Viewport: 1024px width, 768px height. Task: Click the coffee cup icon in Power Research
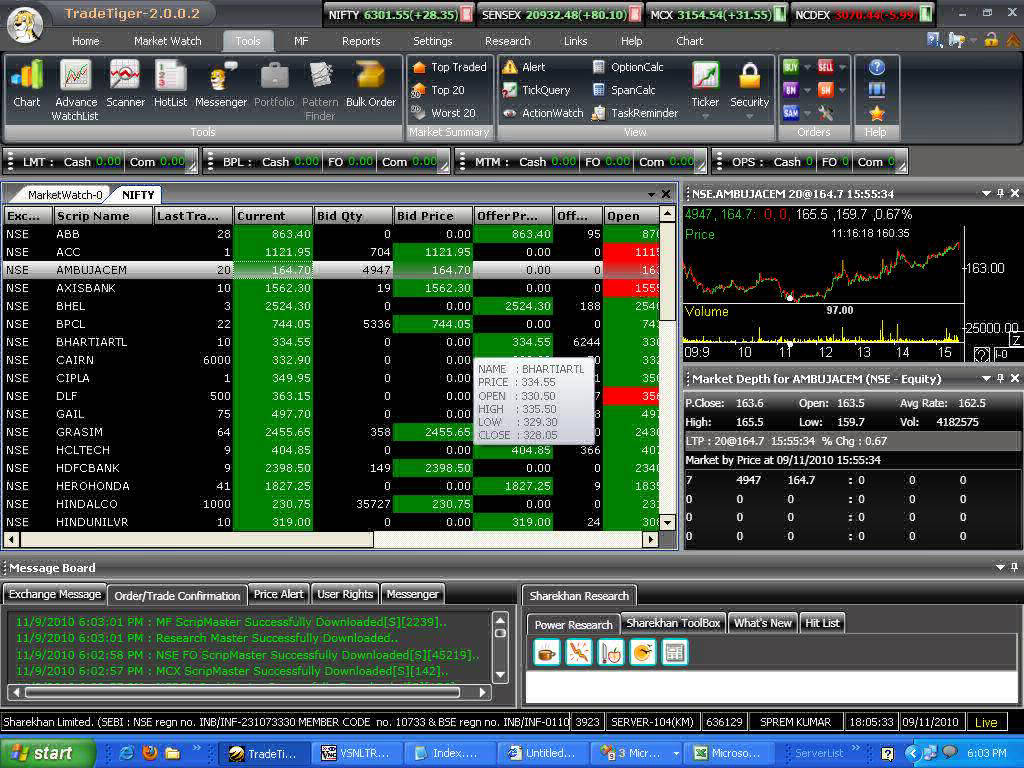(546, 653)
